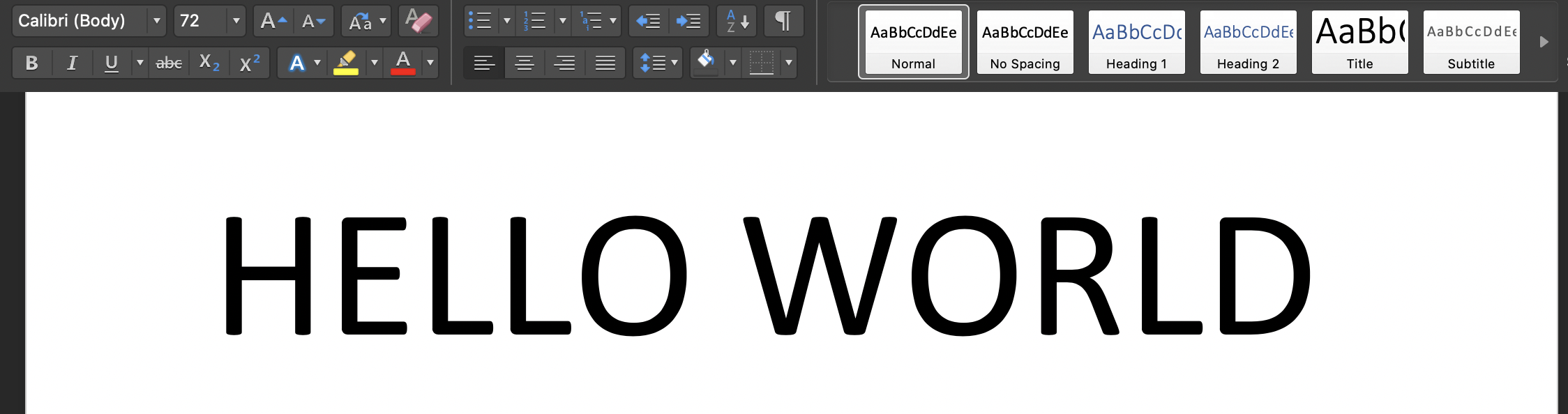Apply subscript formatting

pyautogui.click(x=209, y=63)
